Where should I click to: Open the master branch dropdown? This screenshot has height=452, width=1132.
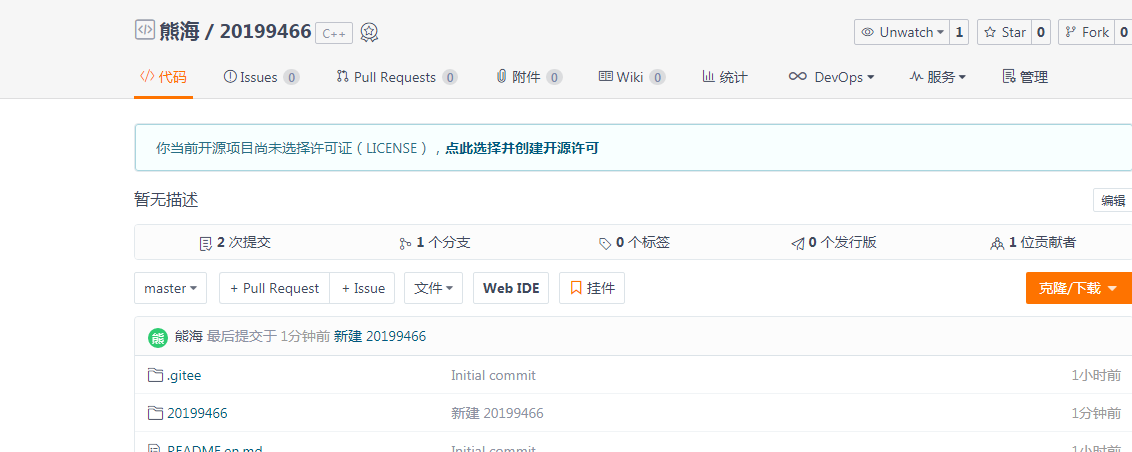pyautogui.click(x=170, y=288)
